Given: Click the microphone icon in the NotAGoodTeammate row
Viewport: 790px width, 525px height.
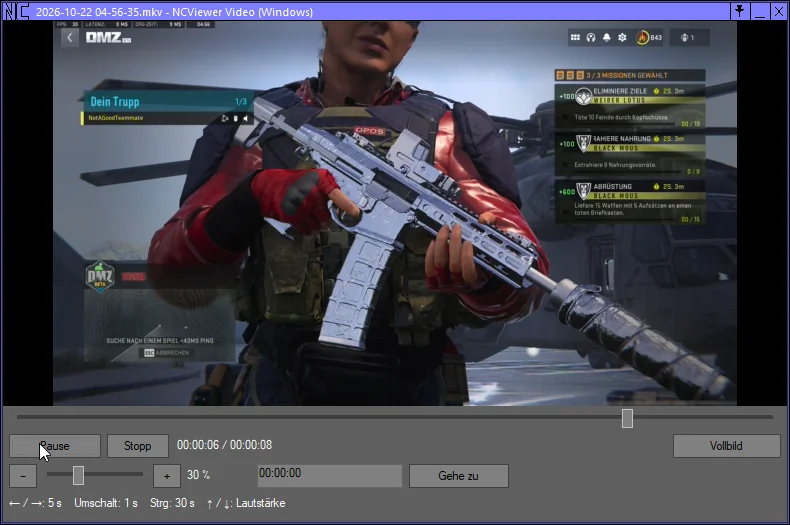Looking at the screenshot, I should pyautogui.click(x=235, y=118).
